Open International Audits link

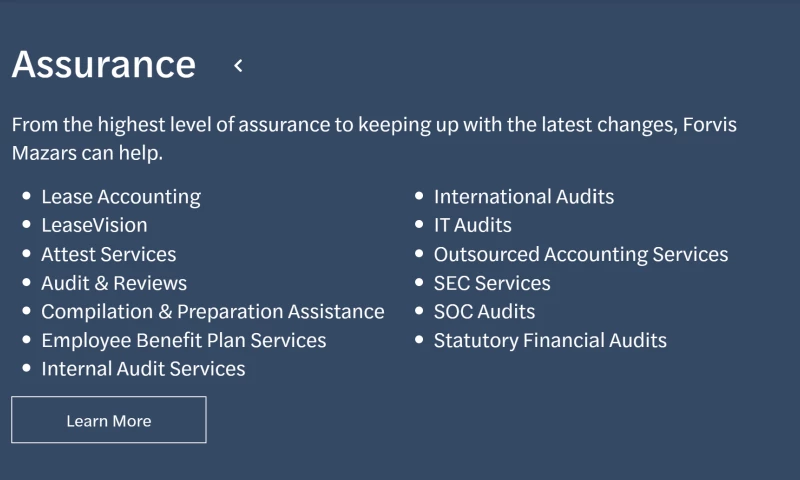(523, 197)
